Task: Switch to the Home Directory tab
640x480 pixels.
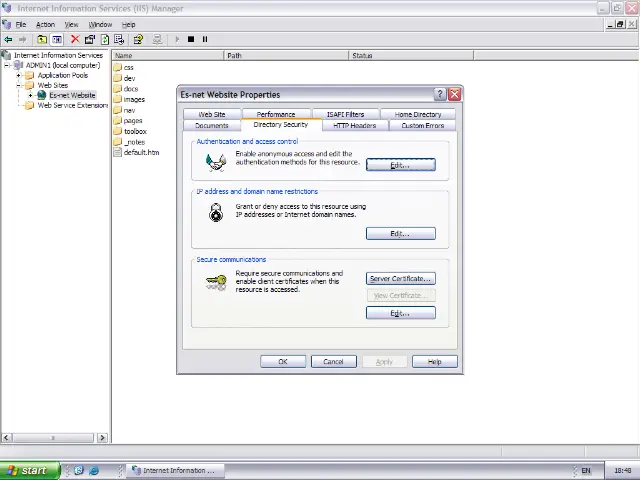Action: click(x=418, y=114)
